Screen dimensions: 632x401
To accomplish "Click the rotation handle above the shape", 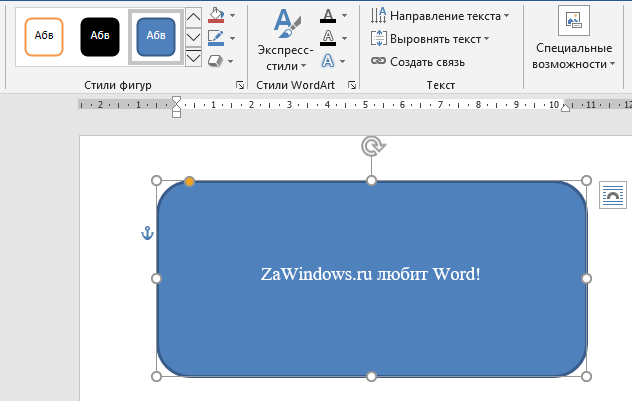I will click(373, 146).
